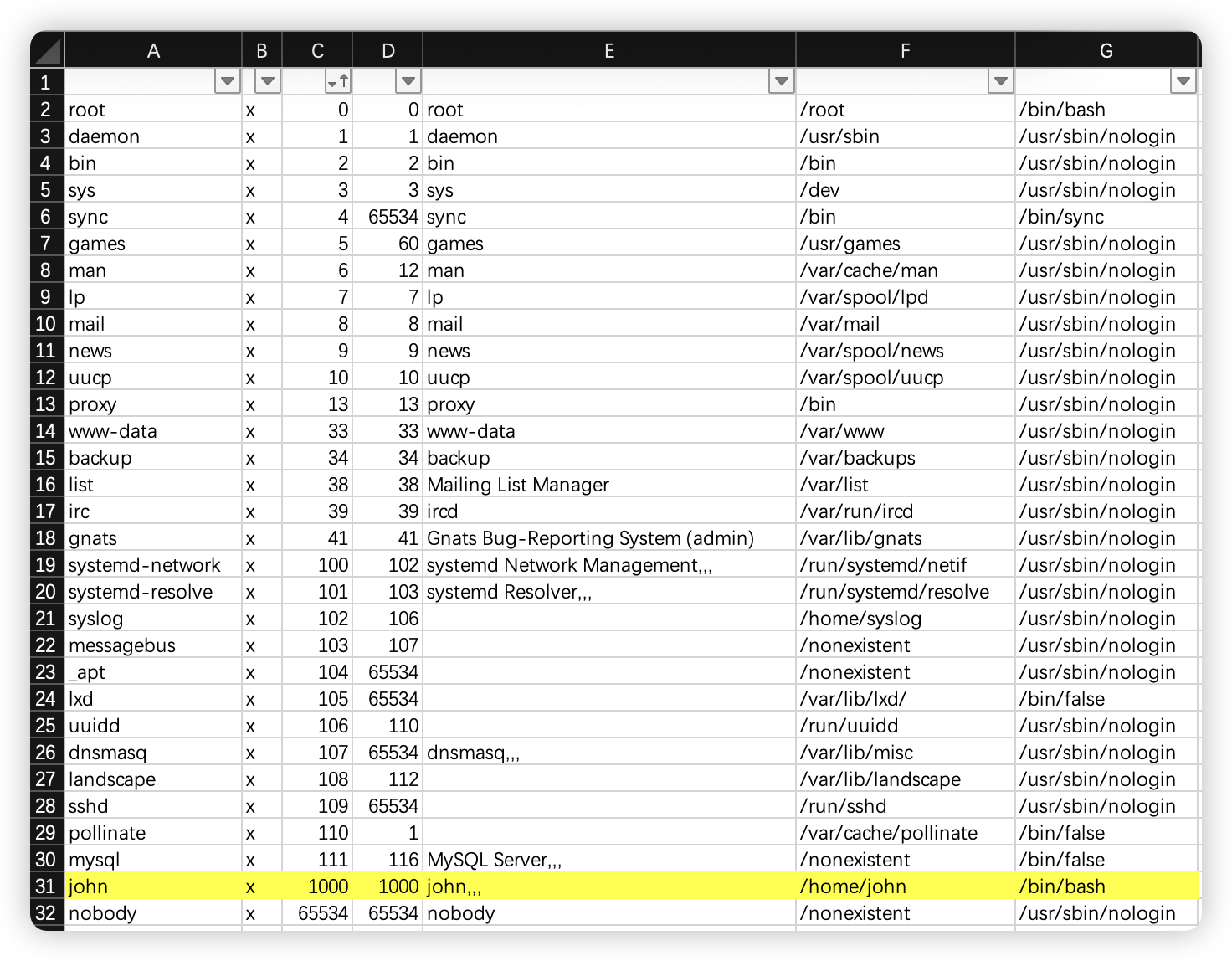Select the "/run/systemd/resolve" cell
This screenshot has width=1232, height=961.
coord(906,592)
